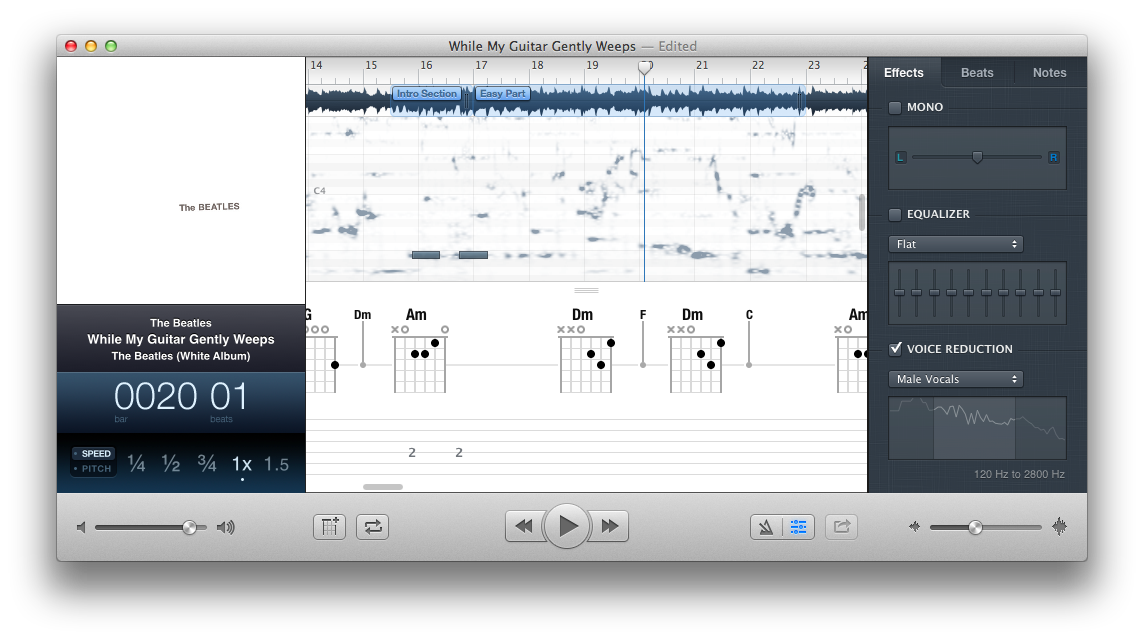Set playback speed to ½
This screenshot has width=1144, height=640.
pos(171,464)
